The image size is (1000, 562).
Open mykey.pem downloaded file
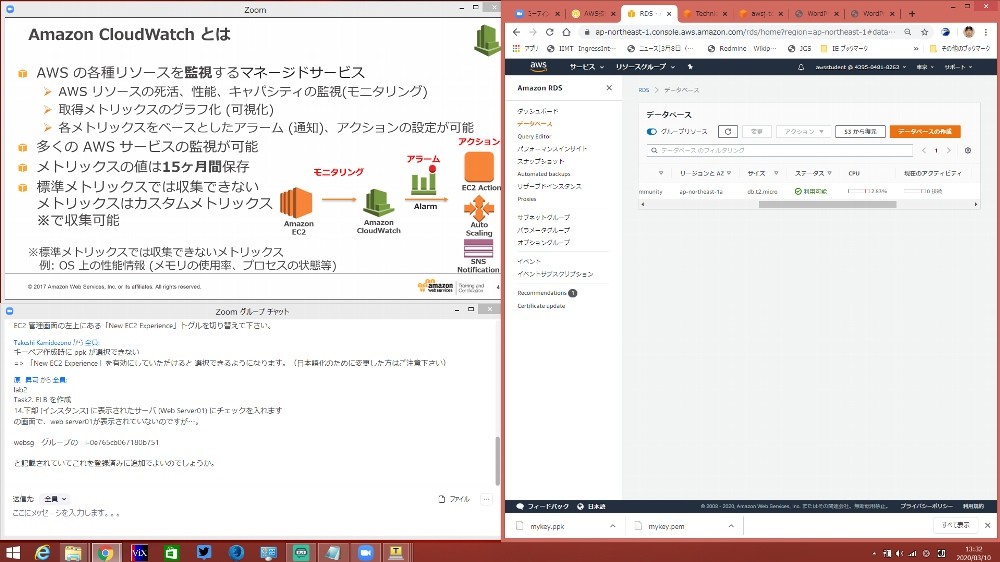click(666, 526)
